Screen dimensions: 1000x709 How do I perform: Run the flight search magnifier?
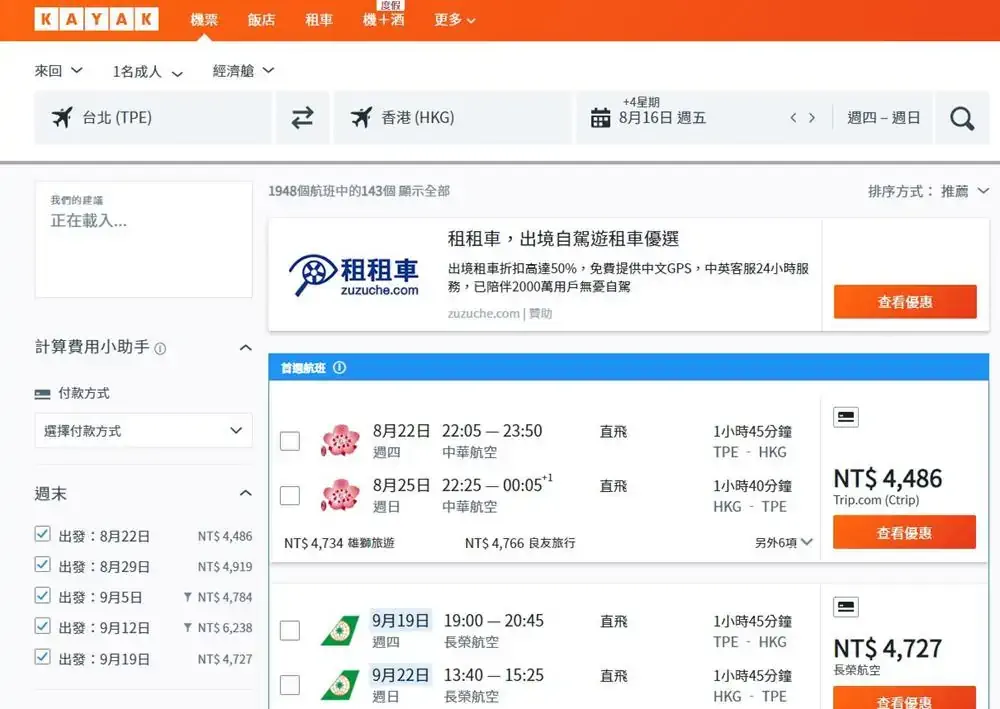pos(962,118)
